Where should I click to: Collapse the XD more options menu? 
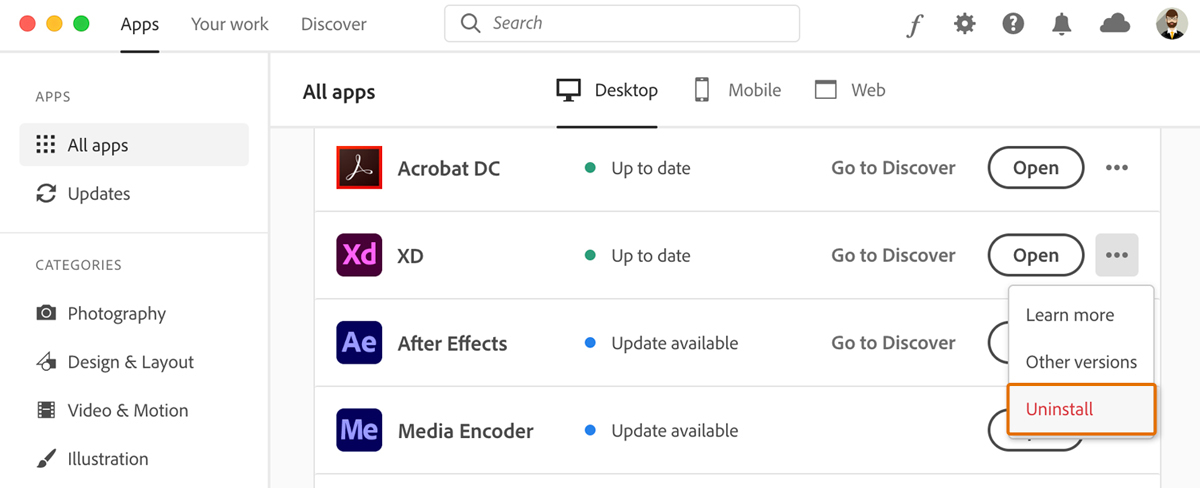click(1117, 255)
